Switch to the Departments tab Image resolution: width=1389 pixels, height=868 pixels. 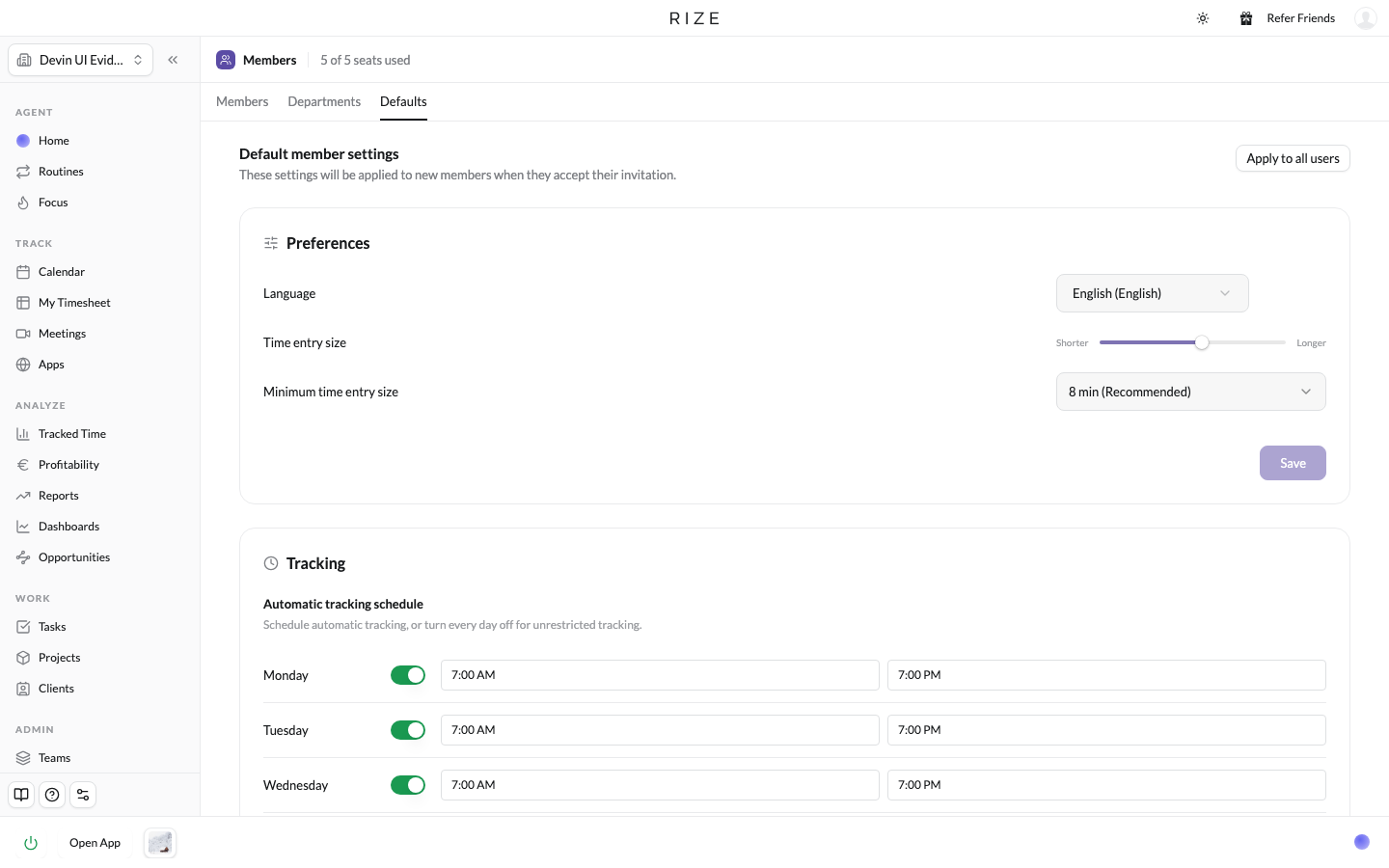point(324,101)
